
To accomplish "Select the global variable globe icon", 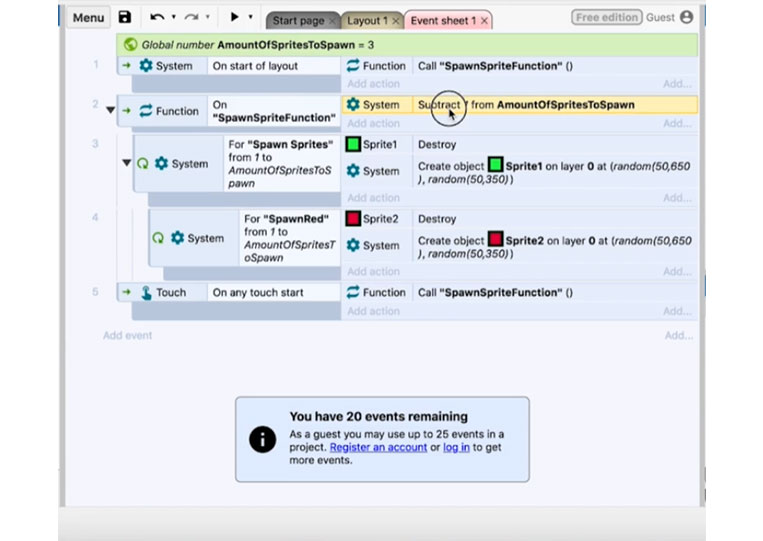I will pyautogui.click(x=130, y=45).
